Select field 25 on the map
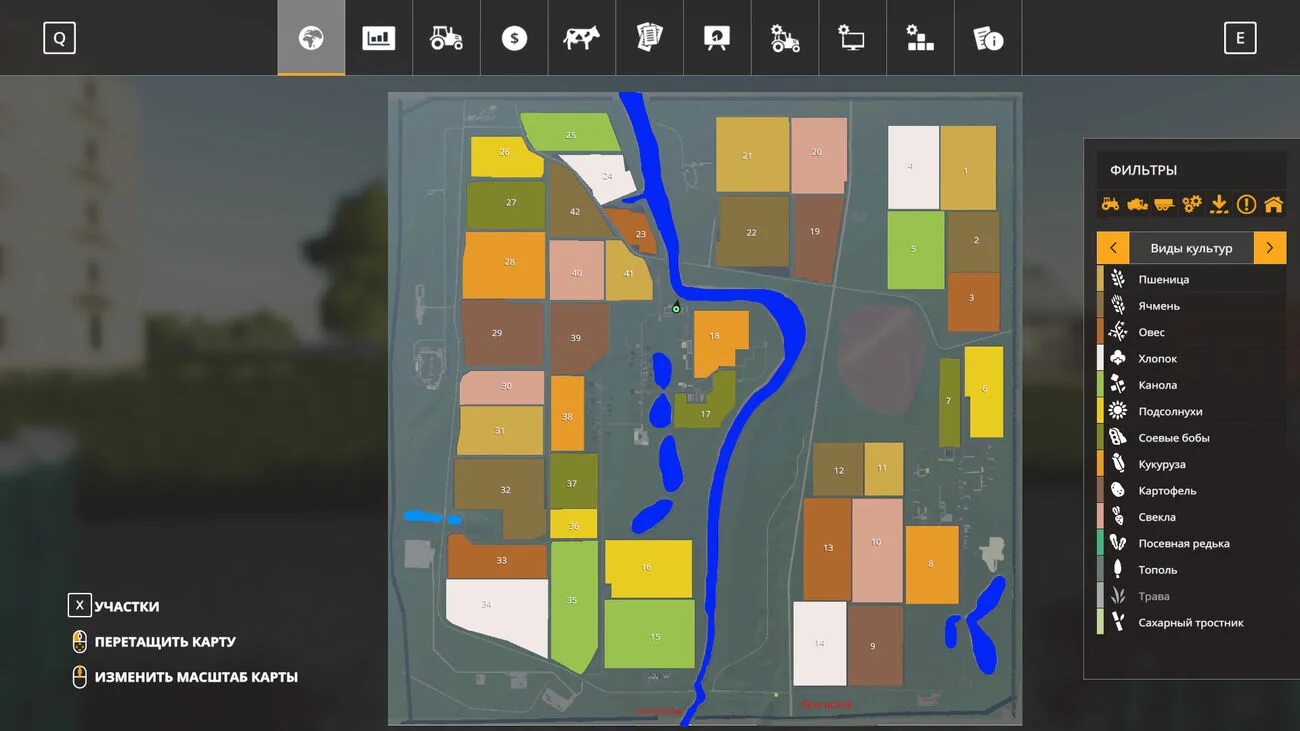The width and height of the screenshot is (1300, 731). click(x=570, y=133)
